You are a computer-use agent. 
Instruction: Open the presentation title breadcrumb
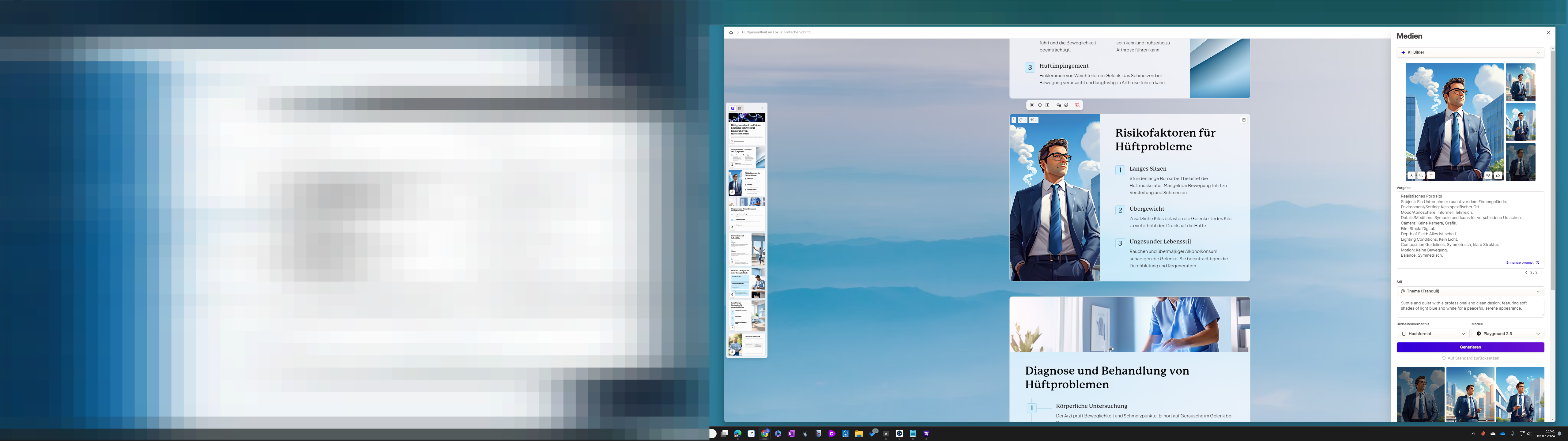click(777, 32)
